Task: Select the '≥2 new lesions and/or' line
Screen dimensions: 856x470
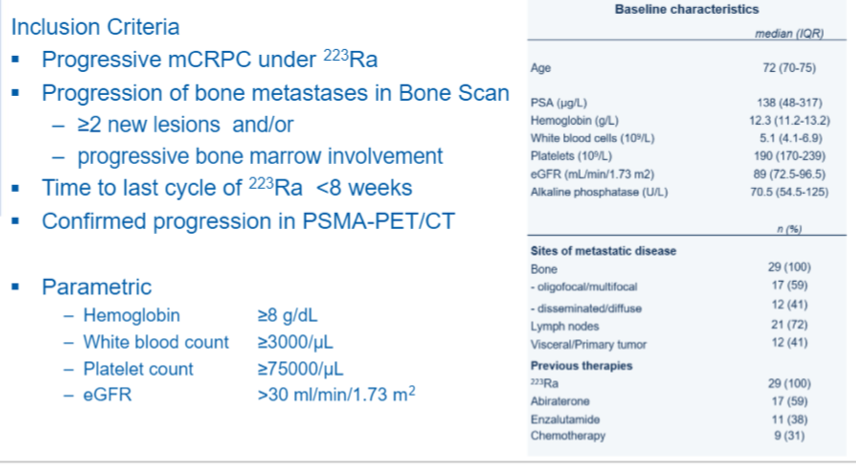Action: 186,125
